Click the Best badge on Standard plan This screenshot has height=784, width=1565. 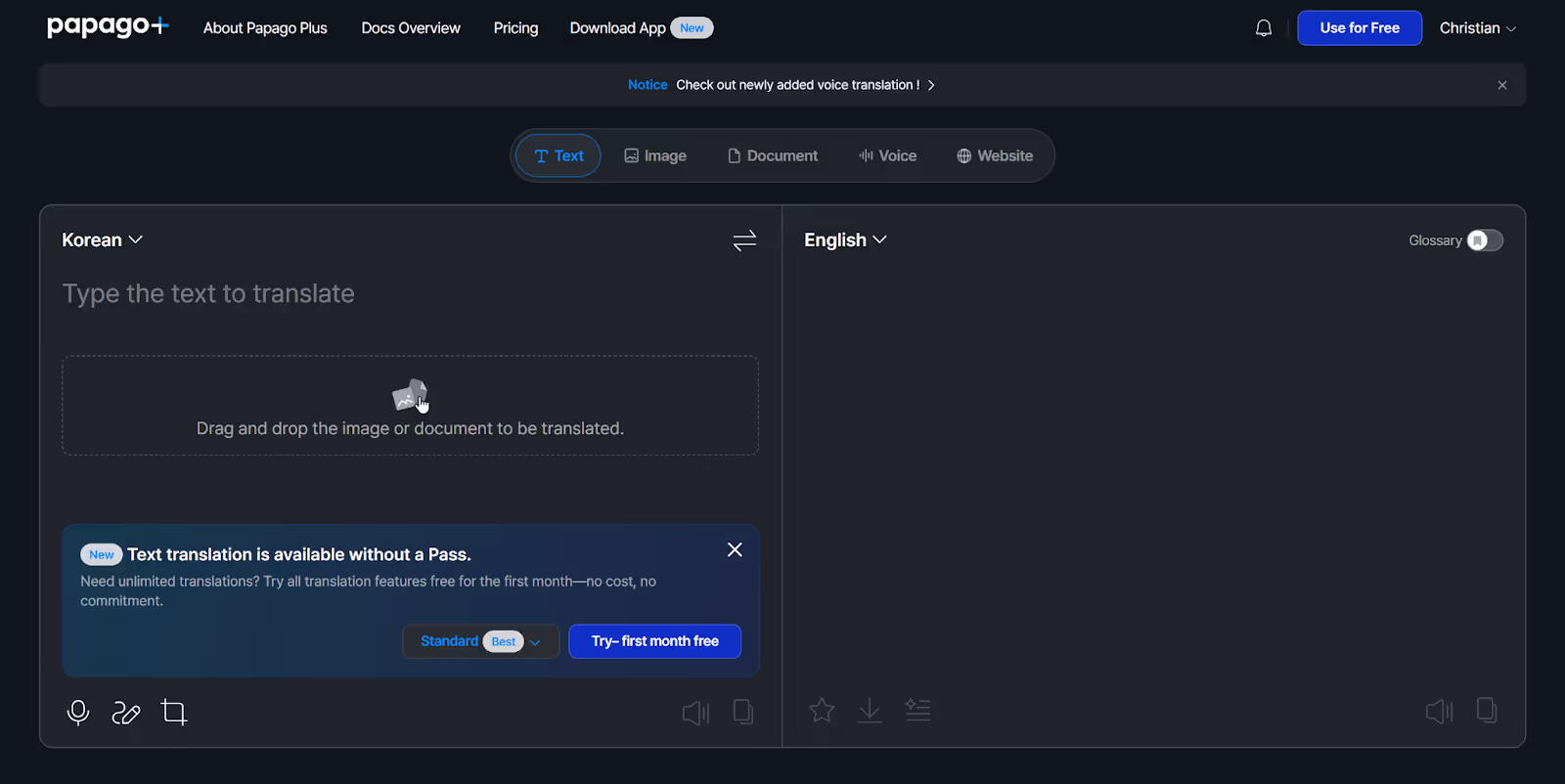tap(504, 641)
